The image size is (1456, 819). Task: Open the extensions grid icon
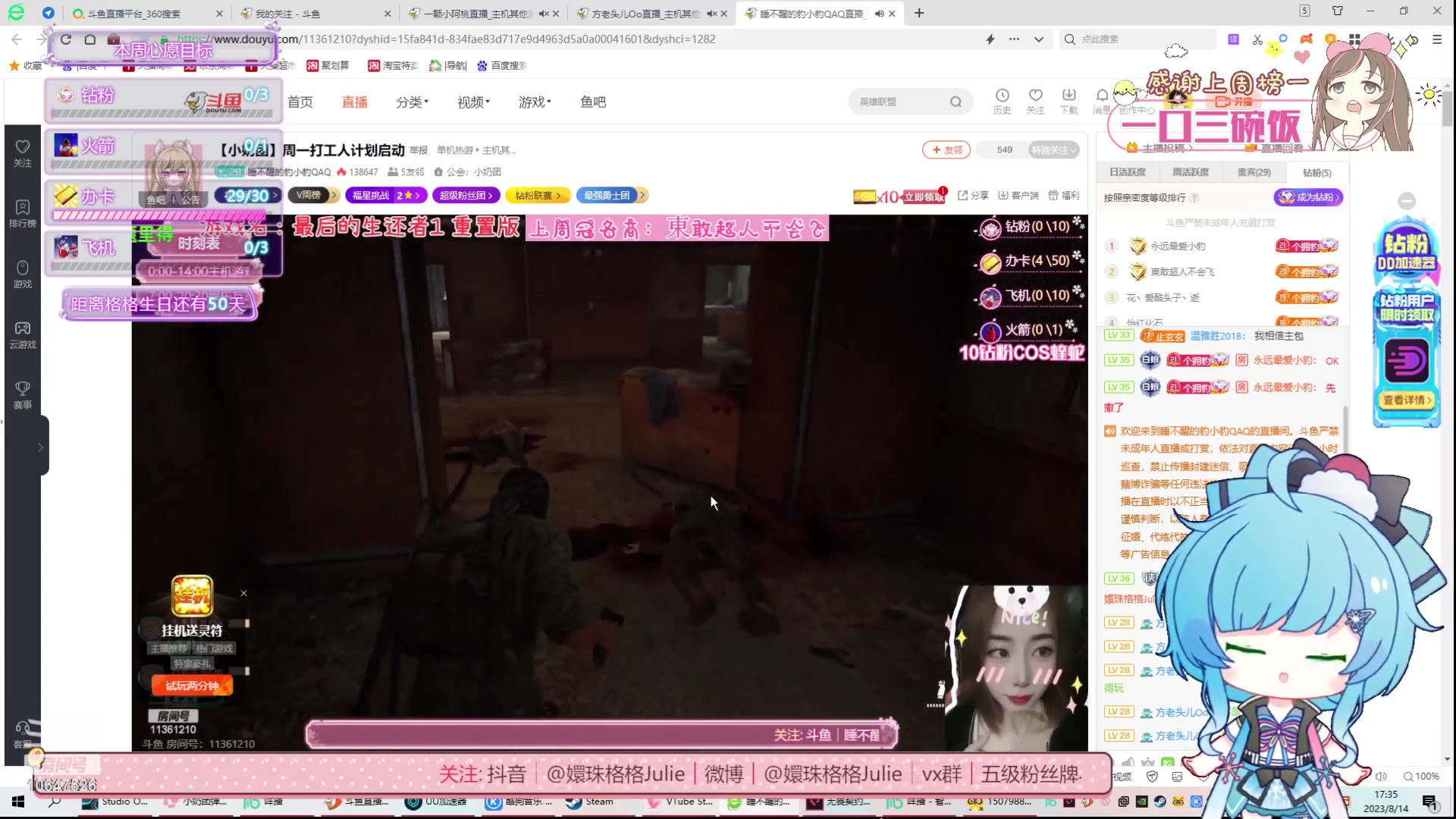(x=1354, y=39)
